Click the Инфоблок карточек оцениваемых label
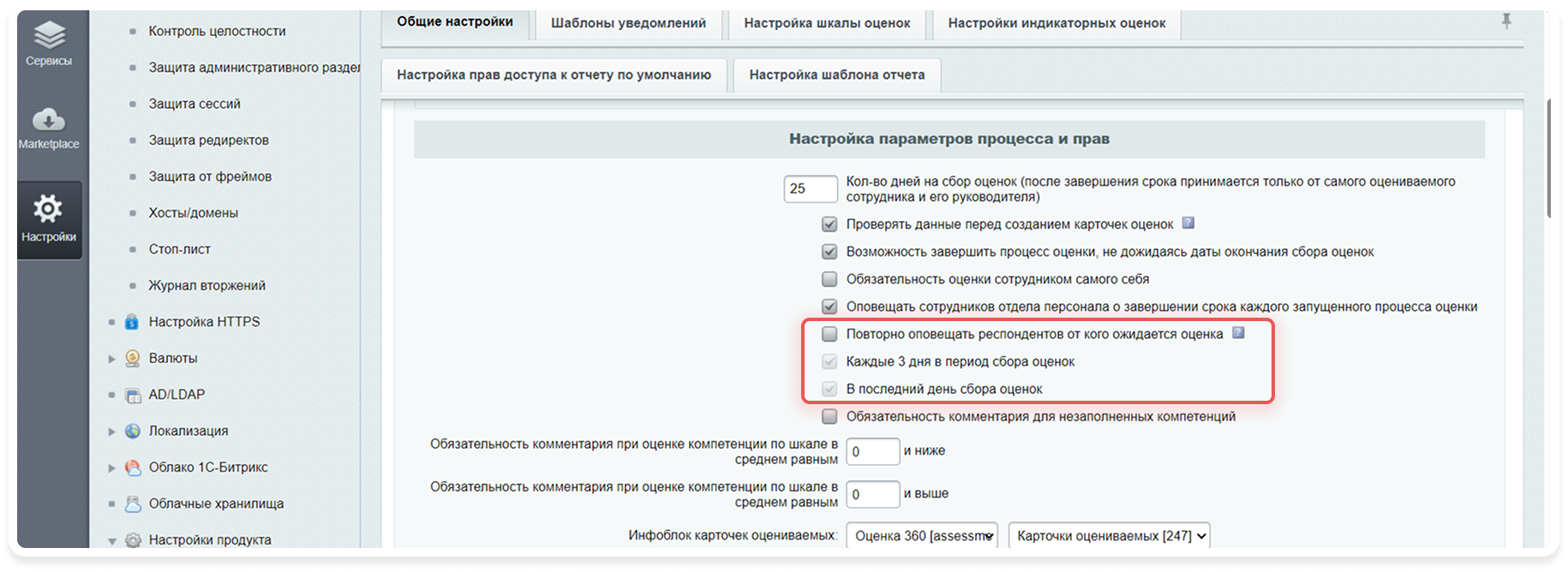This screenshot has height=572, width=1568. tap(733, 536)
